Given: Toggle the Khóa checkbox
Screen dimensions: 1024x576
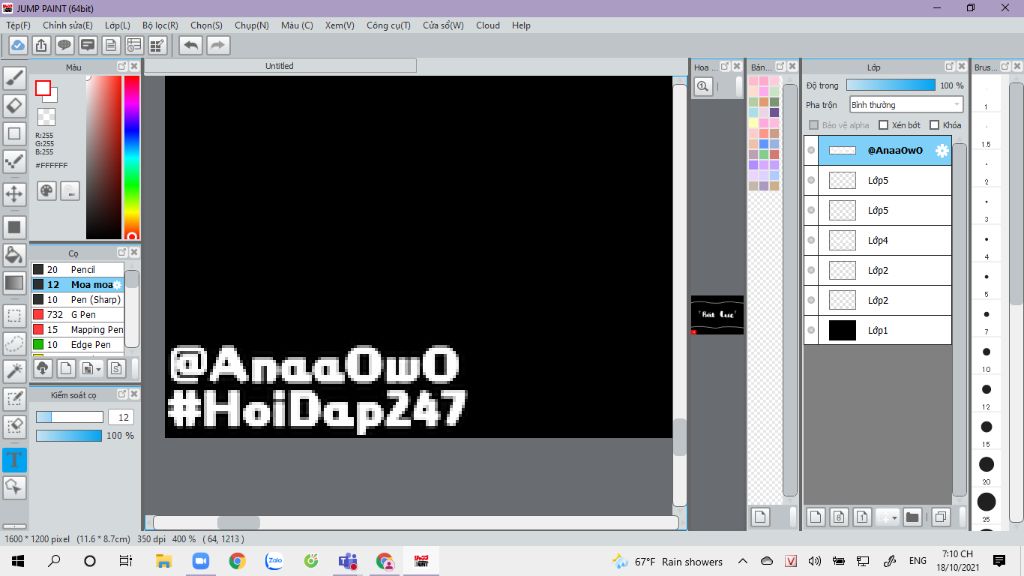Looking at the screenshot, I should click(x=935, y=125).
